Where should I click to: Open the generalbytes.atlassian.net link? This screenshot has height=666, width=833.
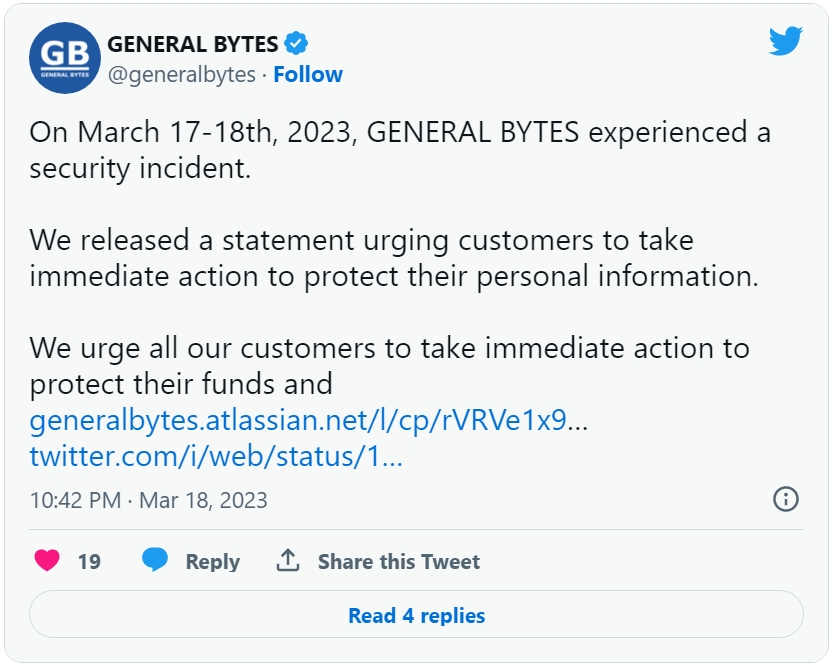[308, 420]
